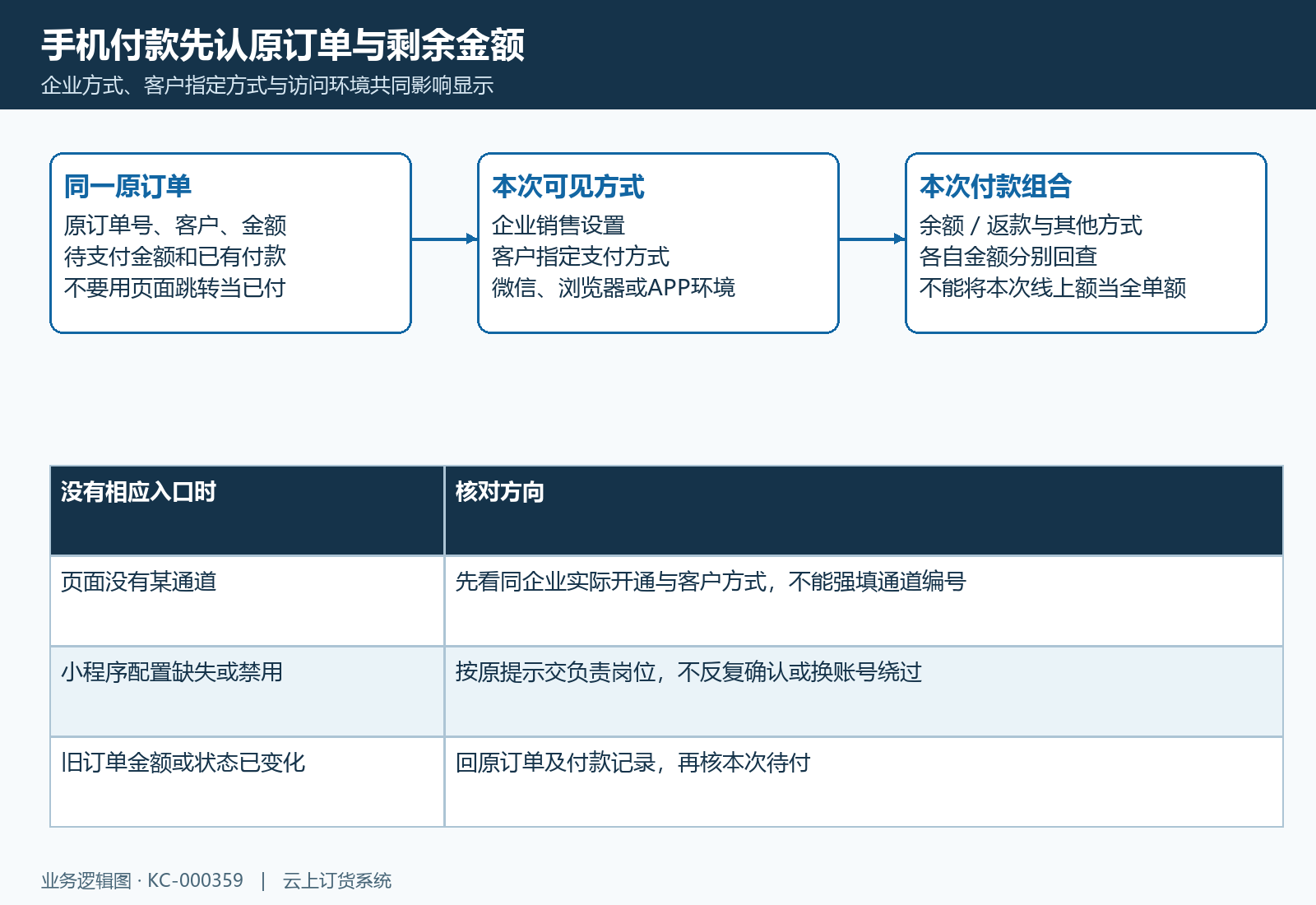Viewport: 1316px width, 905px height.
Task: Click the line 原订单号、客户、金额
Action: (175, 225)
